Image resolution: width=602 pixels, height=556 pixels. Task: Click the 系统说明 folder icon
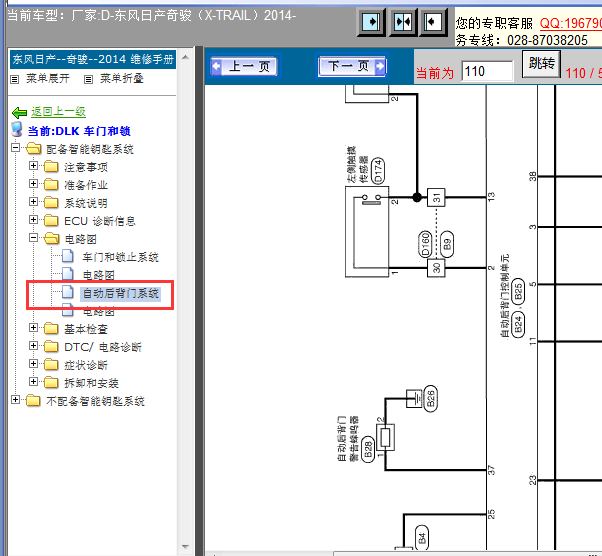click(51, 203)
